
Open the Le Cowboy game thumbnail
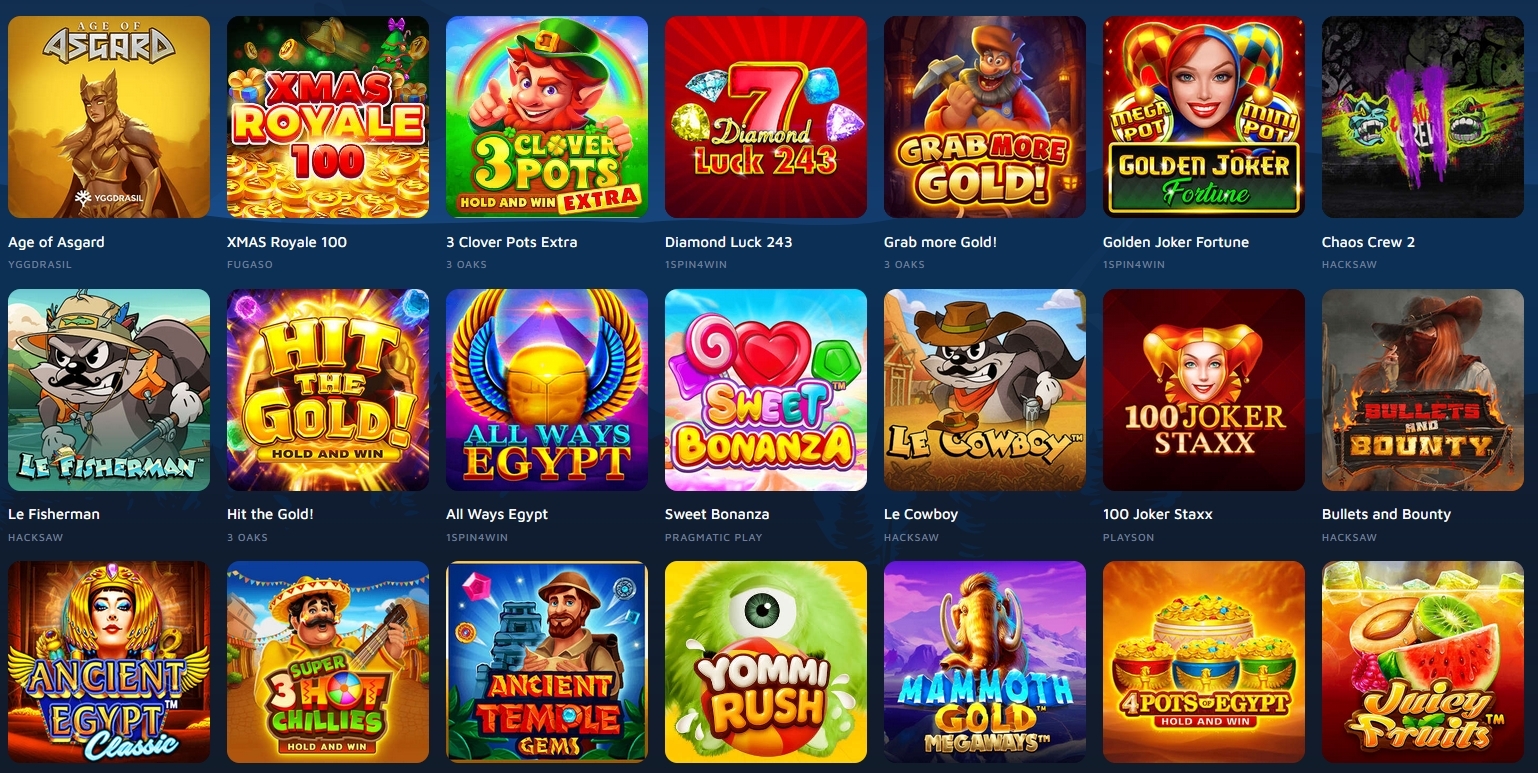[985, 390]
